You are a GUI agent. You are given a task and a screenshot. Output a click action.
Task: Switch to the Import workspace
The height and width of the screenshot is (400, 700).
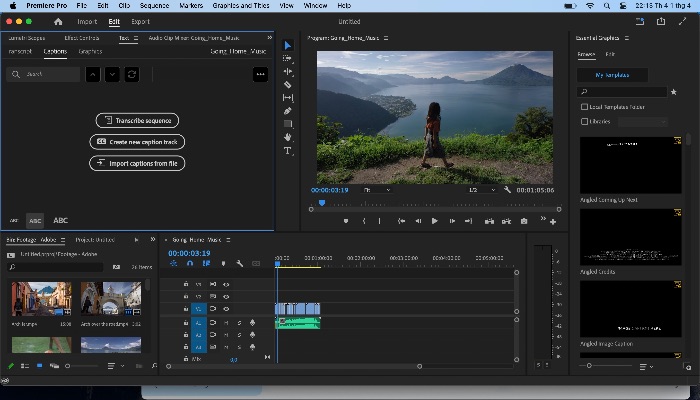point(87,21)
